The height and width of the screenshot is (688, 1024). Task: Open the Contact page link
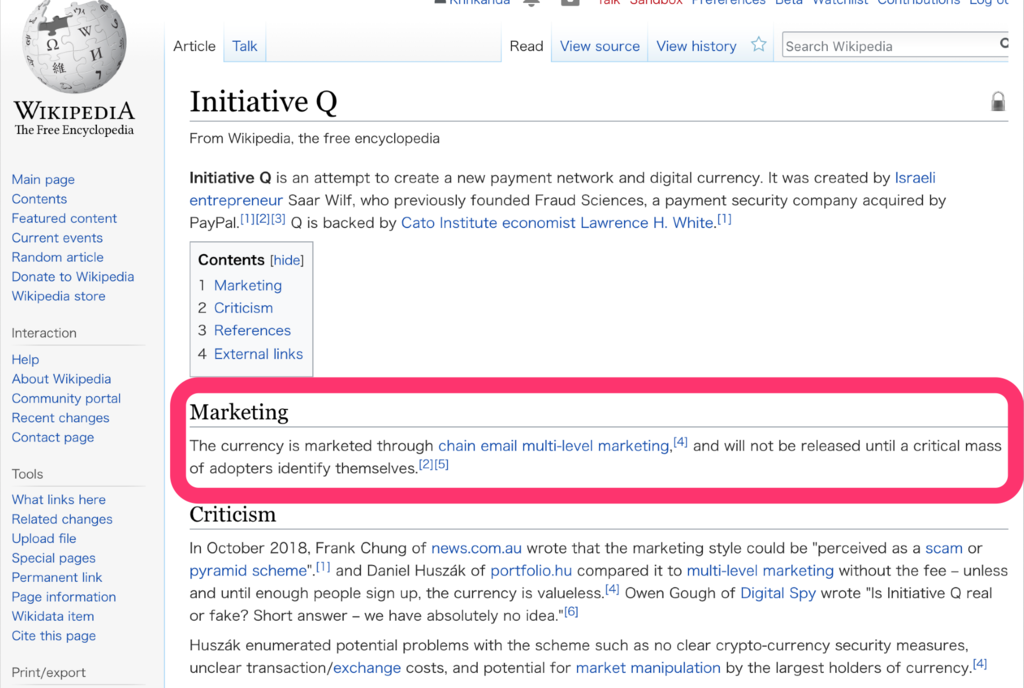point(52,437)
